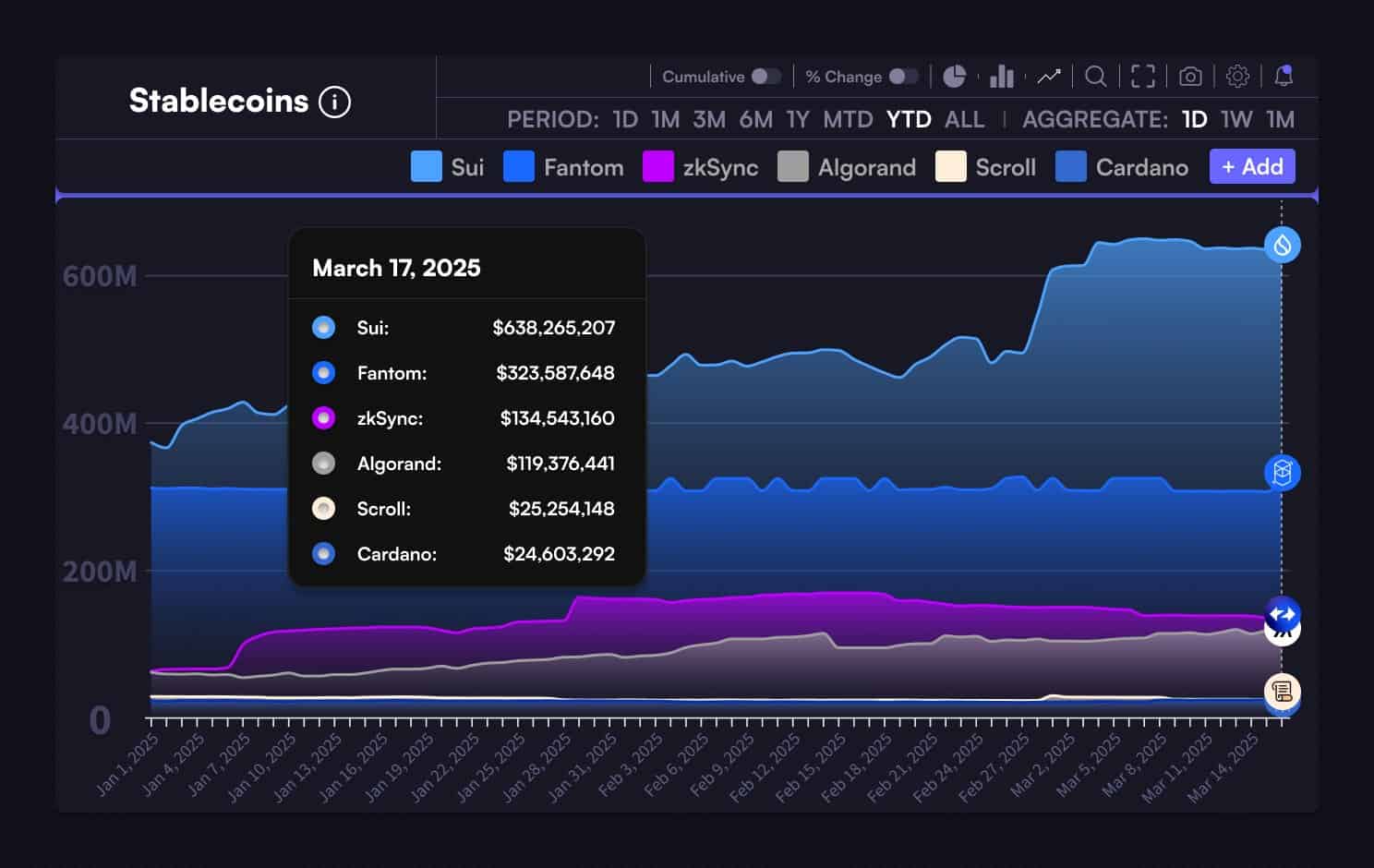Open the pie chart view icon

point(956,76)
